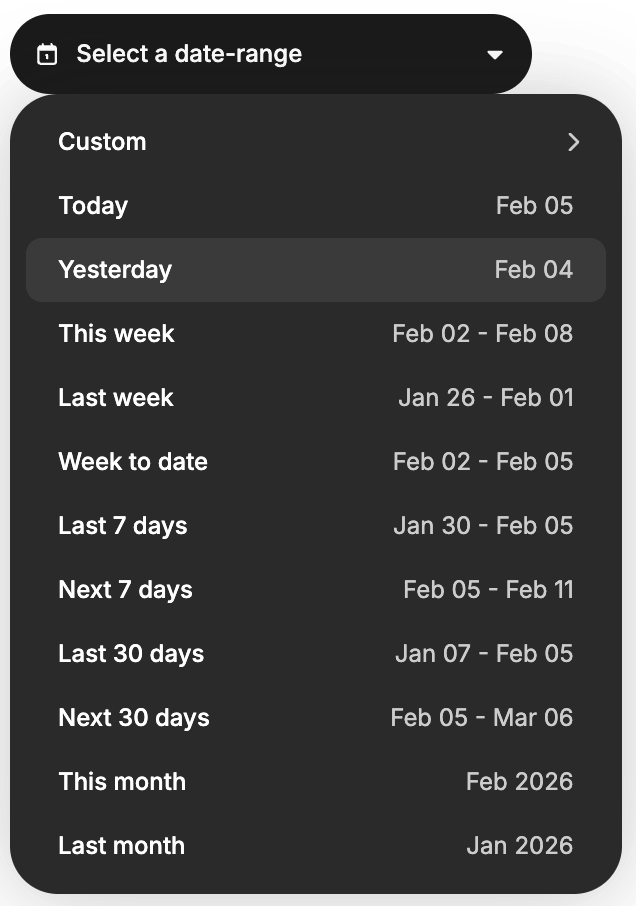Pick the Last 7 days preset
Viewport: 636px width, 906px height.
(123, 526)
